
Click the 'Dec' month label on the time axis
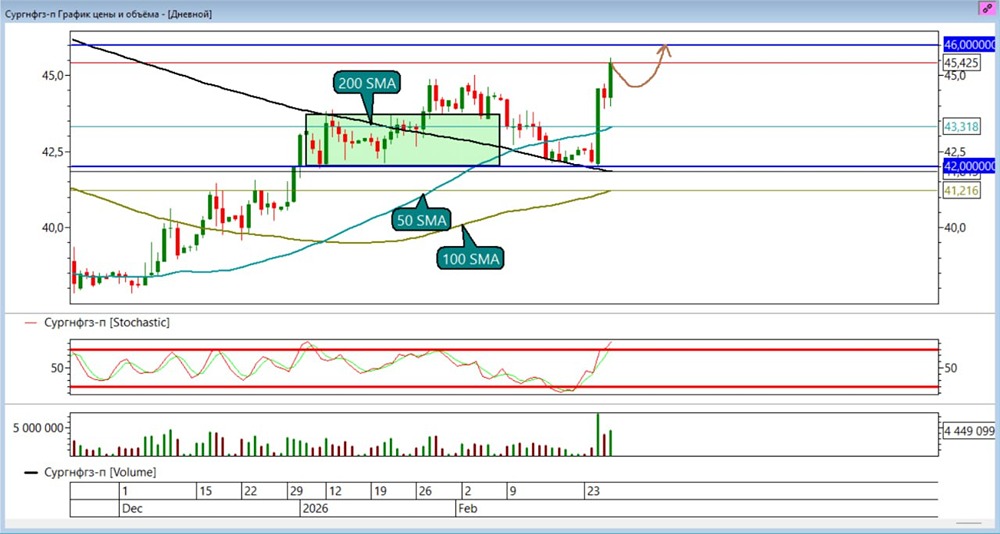click(x=131, y=510)
